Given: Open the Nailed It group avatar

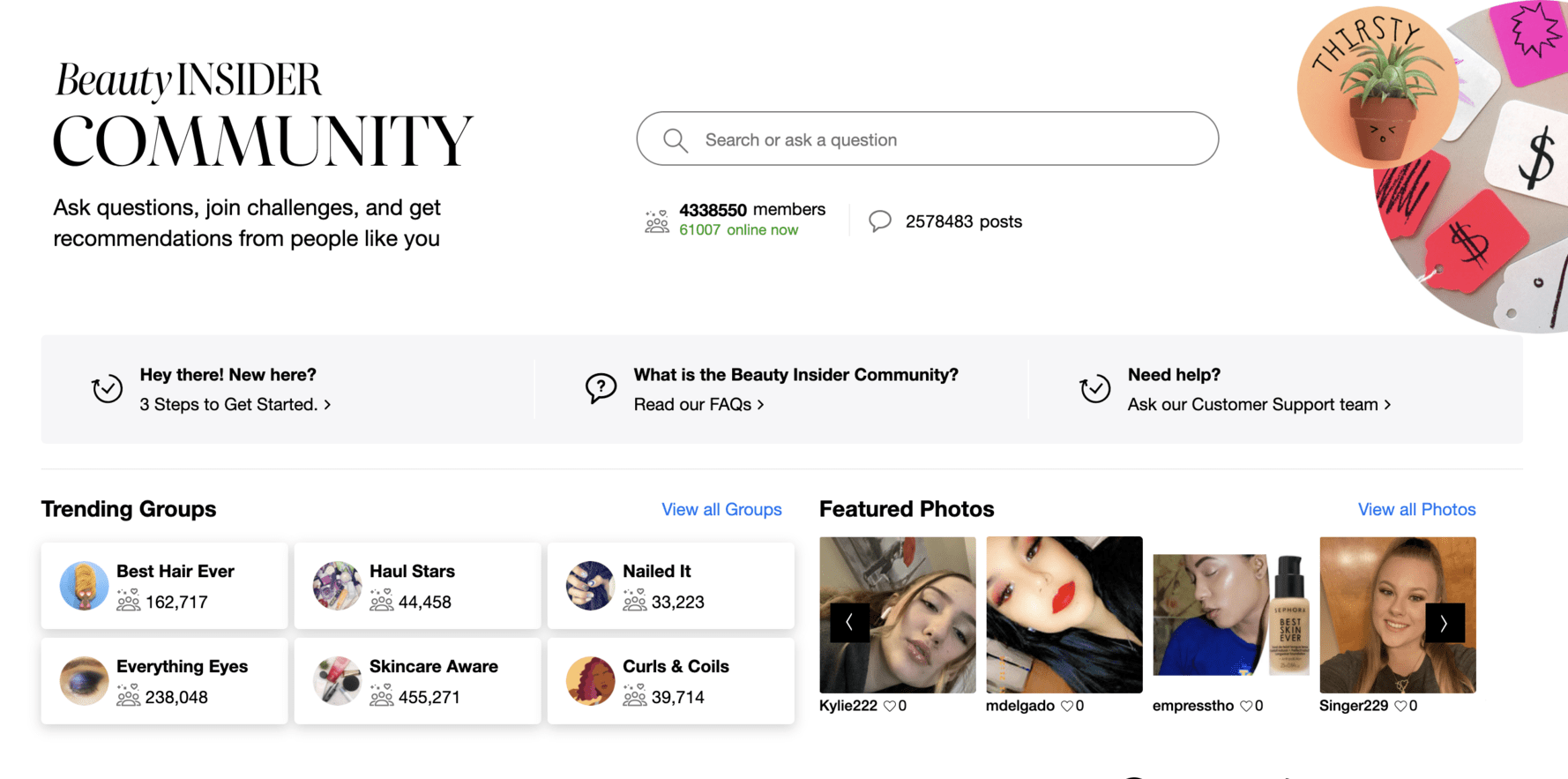Looking at the screenshot, I should 590,586.
